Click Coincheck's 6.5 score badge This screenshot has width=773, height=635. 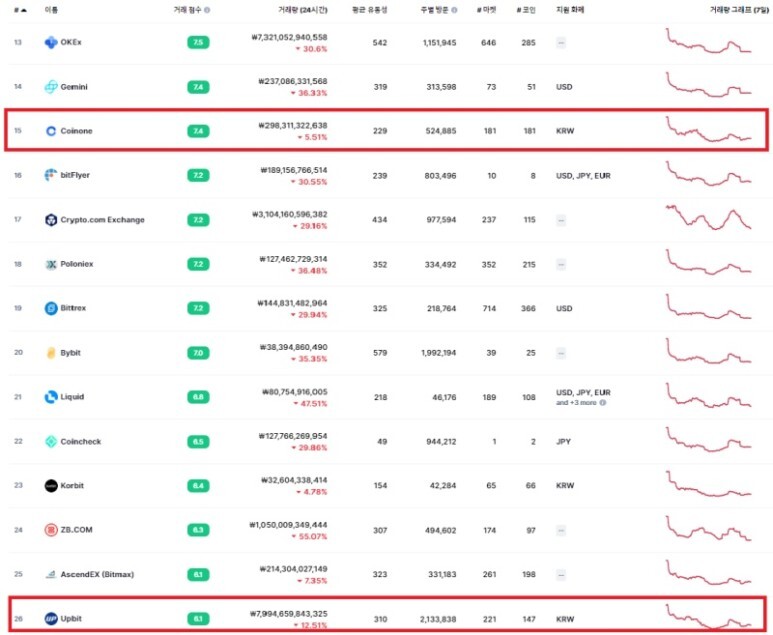[x=198, y=441]
